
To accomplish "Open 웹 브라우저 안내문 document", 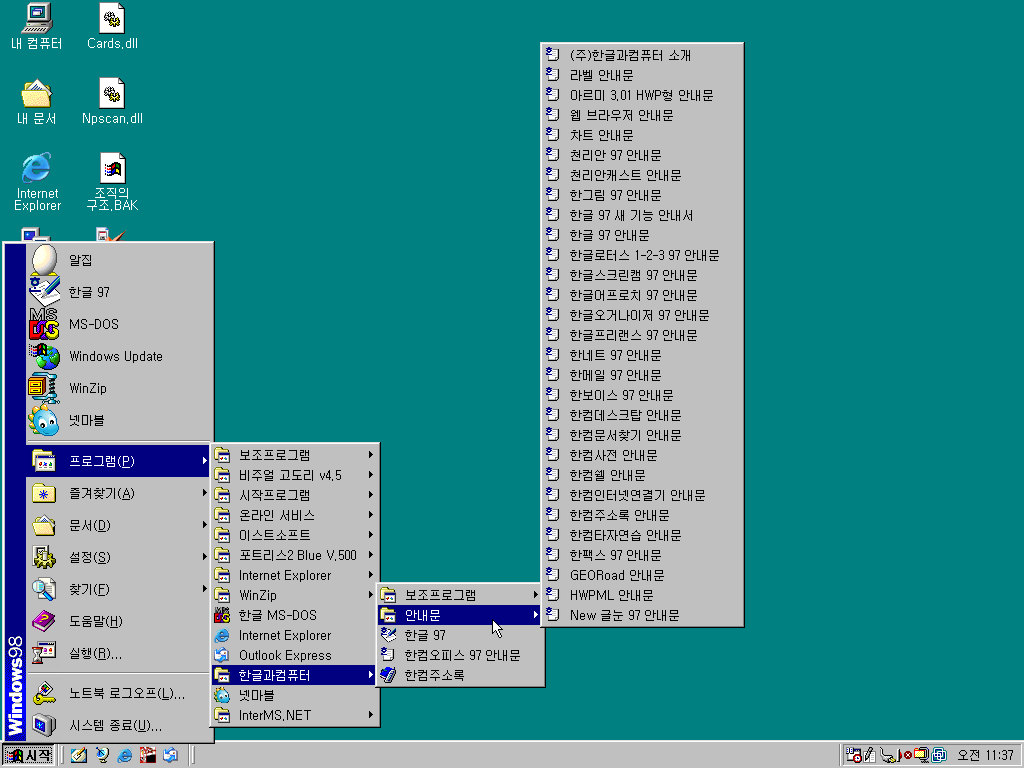I will pyautogui.click(x=643, y=115).
